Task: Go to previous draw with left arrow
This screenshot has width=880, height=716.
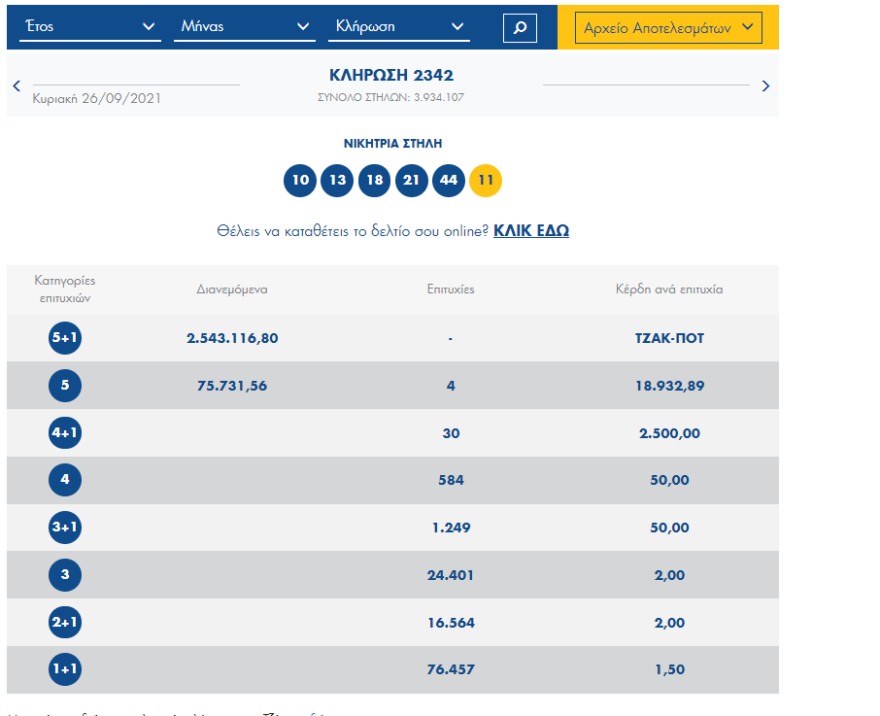Action: pyautogui.click(x=17, y=86)
